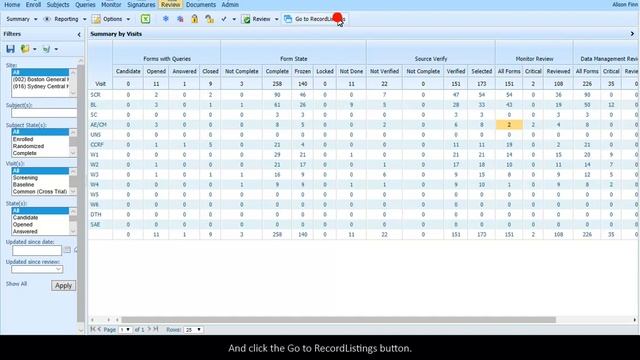Save filter using floppy disk icon
The image size is (640, 360).
click(11, 49)
